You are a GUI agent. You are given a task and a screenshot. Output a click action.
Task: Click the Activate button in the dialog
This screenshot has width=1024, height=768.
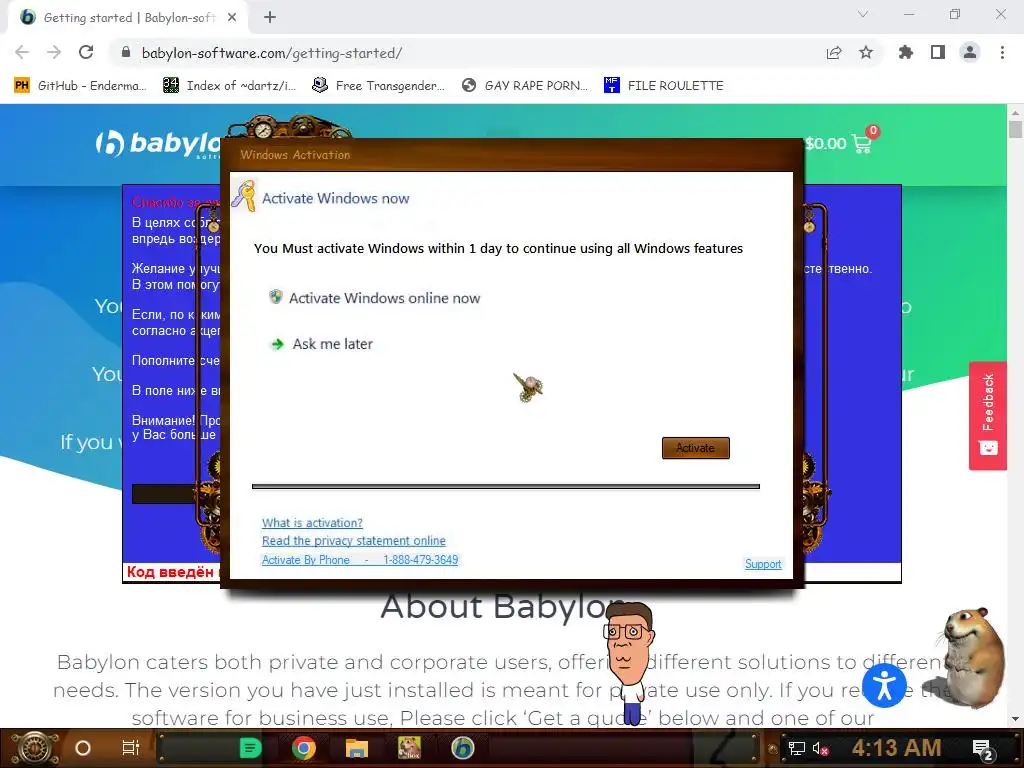pos(696,448)
